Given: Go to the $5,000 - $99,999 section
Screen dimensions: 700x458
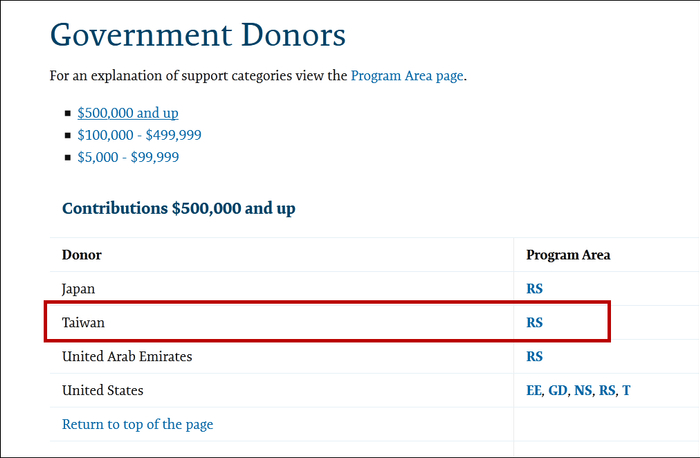Looking at the screenshot, I should [x=127, y=157].
